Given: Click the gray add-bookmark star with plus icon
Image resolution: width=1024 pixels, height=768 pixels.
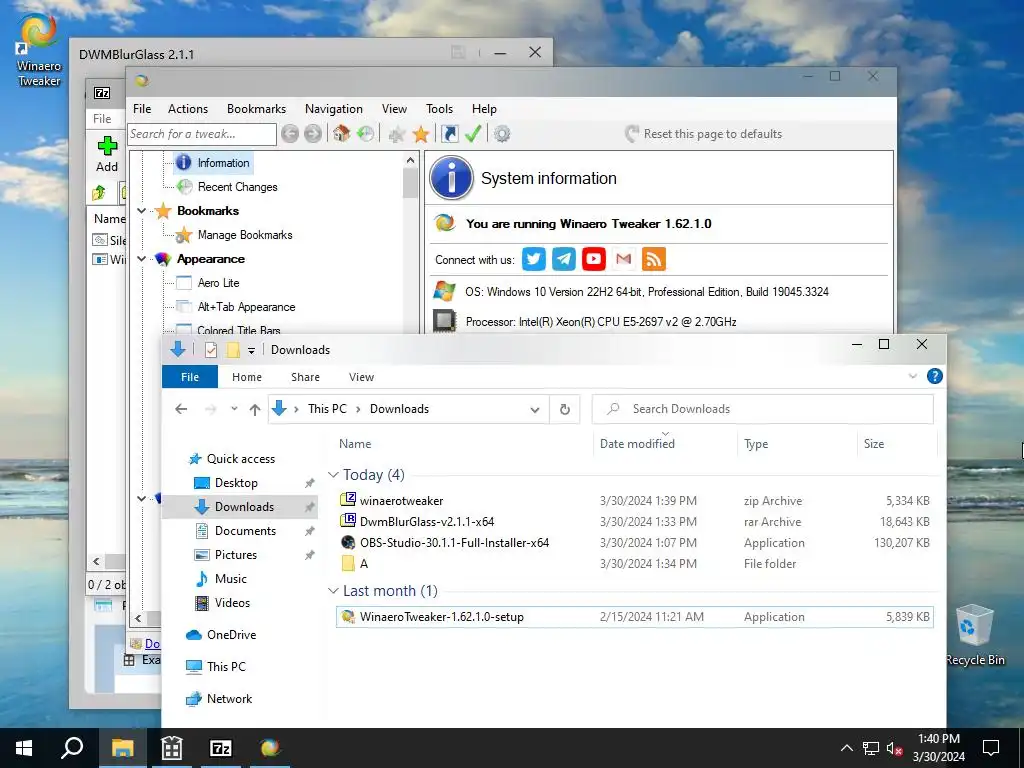Looking at the screenshot, I should point(396,135).
